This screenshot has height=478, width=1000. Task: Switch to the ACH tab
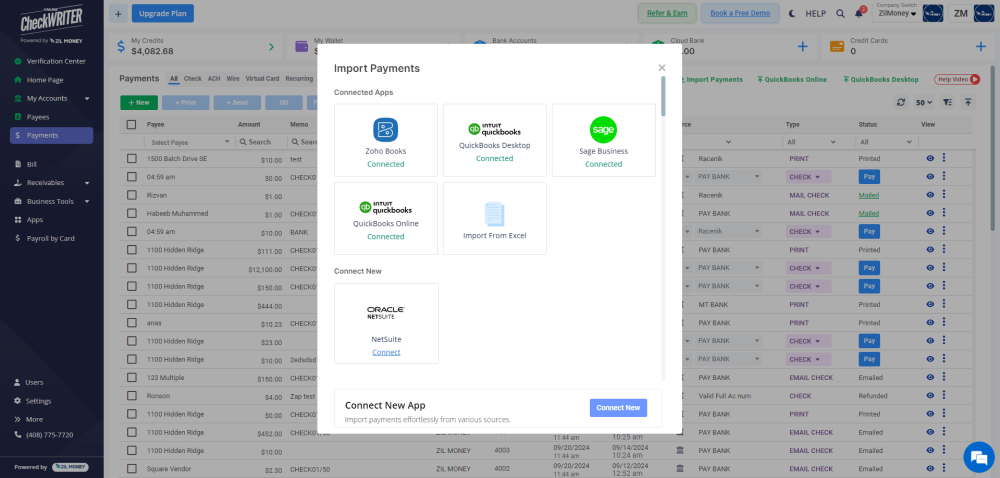coord(214,79)
